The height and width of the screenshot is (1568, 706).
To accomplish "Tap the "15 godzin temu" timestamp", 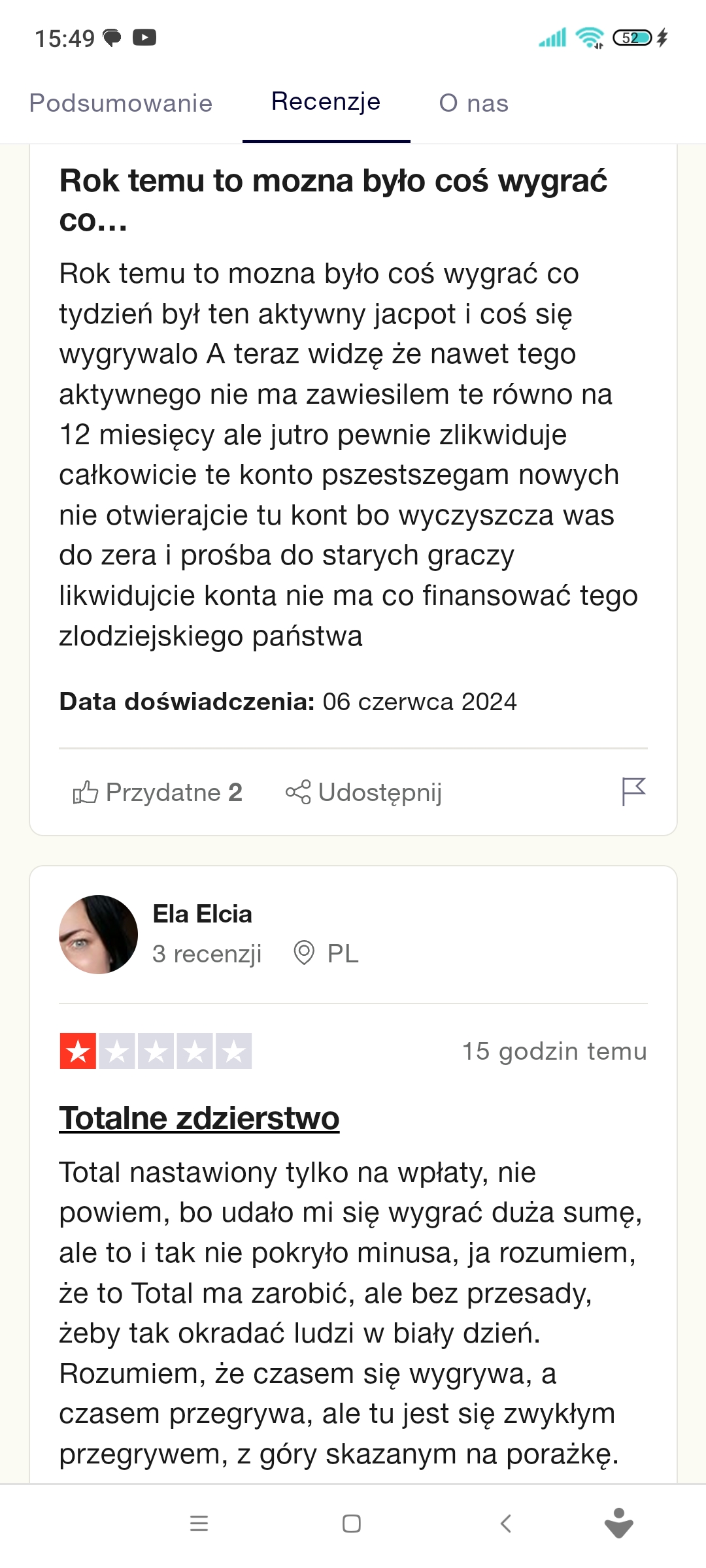I will [554, 1051].
